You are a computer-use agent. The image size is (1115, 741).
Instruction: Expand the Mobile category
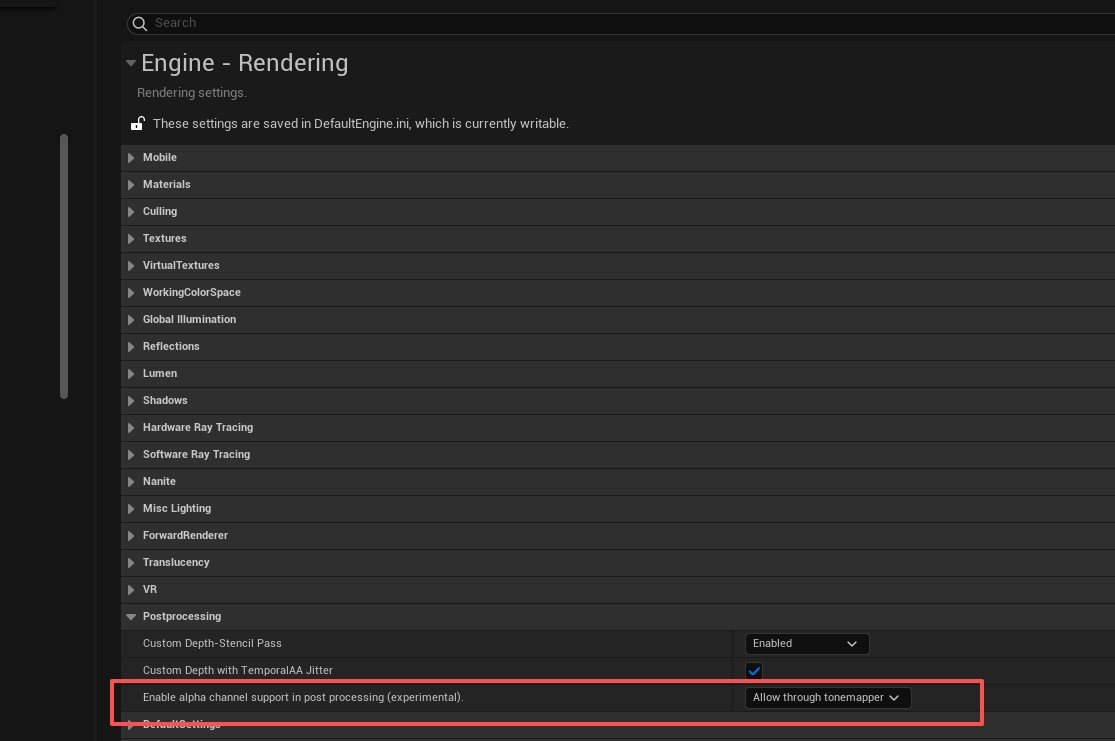131,158
